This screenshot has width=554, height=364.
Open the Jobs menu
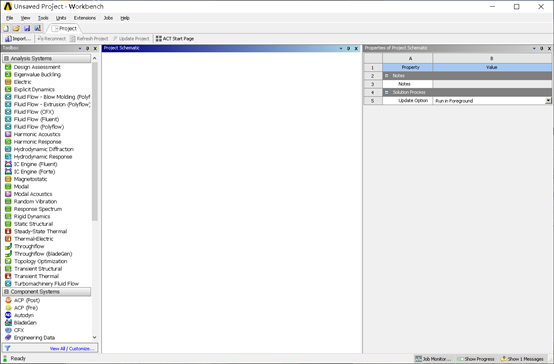point(108,18)
